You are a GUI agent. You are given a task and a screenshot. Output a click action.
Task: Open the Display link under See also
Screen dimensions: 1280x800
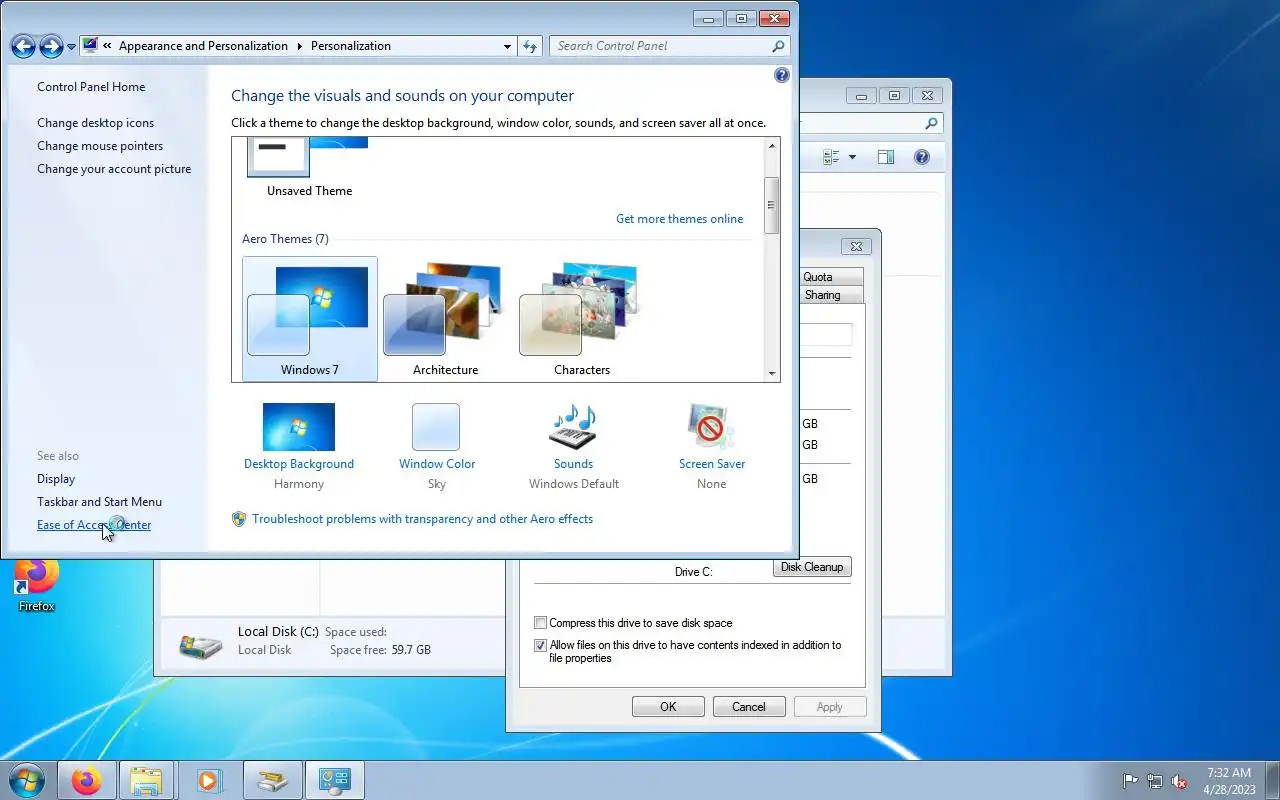56,479
